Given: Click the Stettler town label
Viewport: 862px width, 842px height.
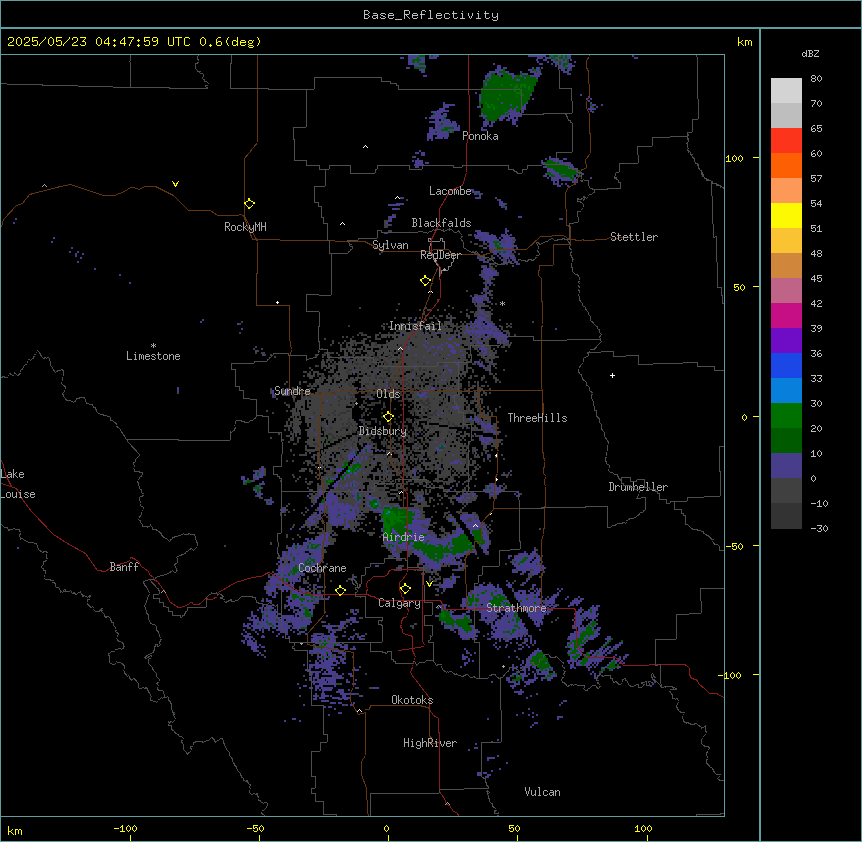Looking at the screenshot, I should (633, 237).
